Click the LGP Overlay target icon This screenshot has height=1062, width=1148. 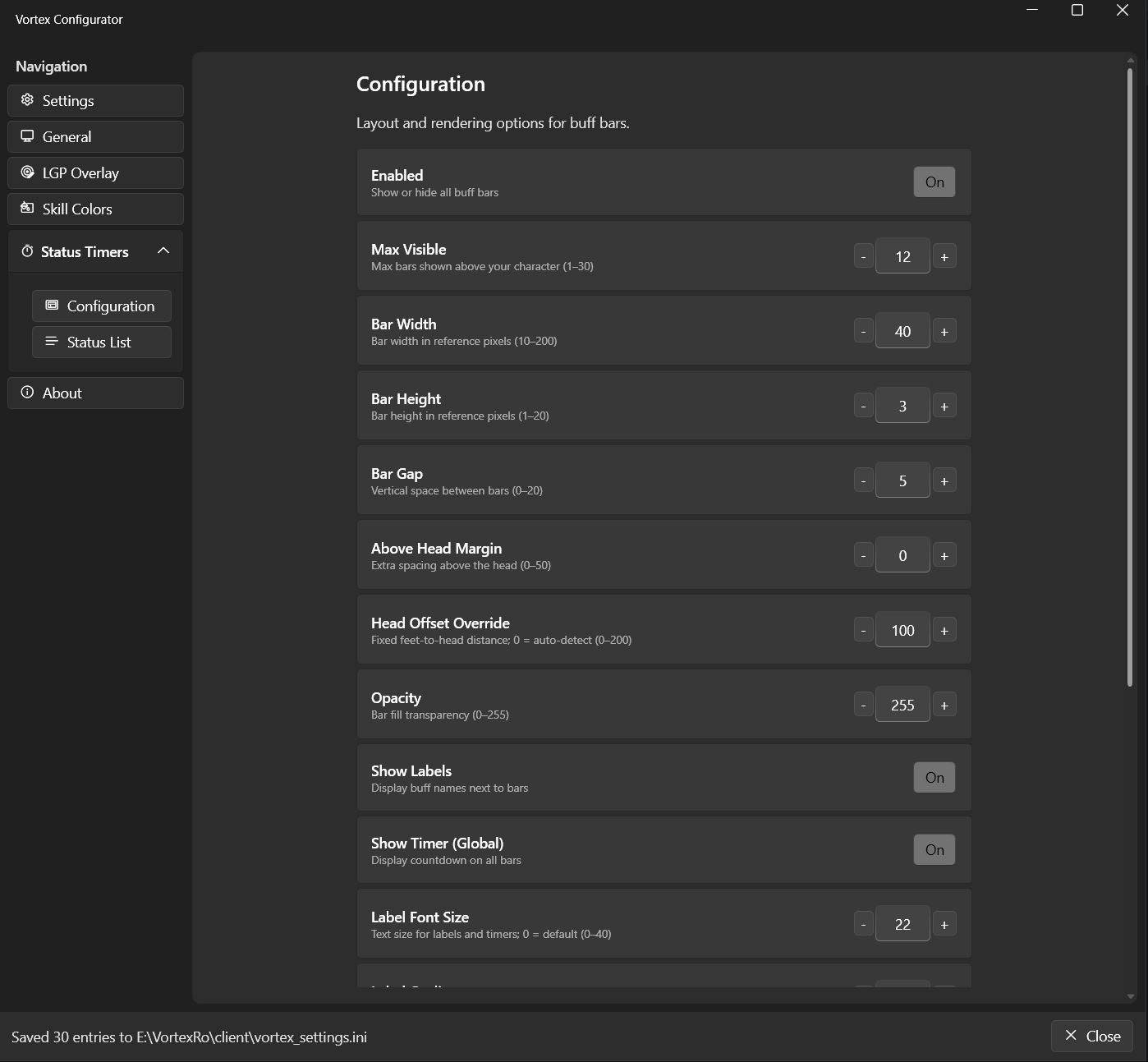(x=27, y=172)
